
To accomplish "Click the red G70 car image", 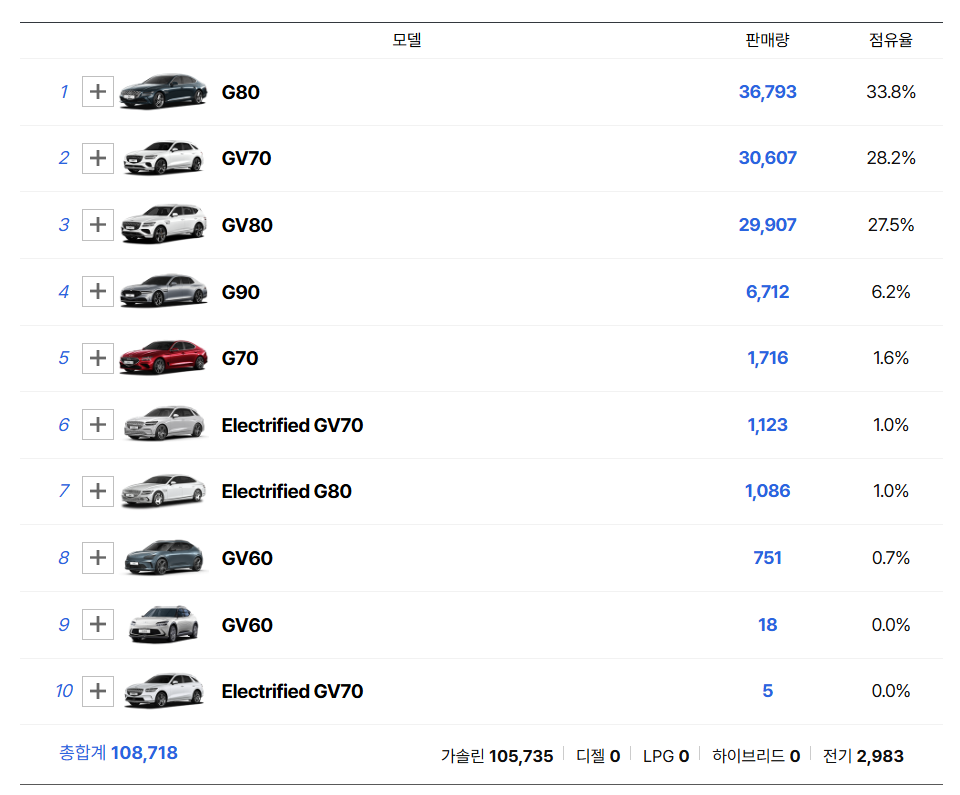I will [x=163, y=357].
